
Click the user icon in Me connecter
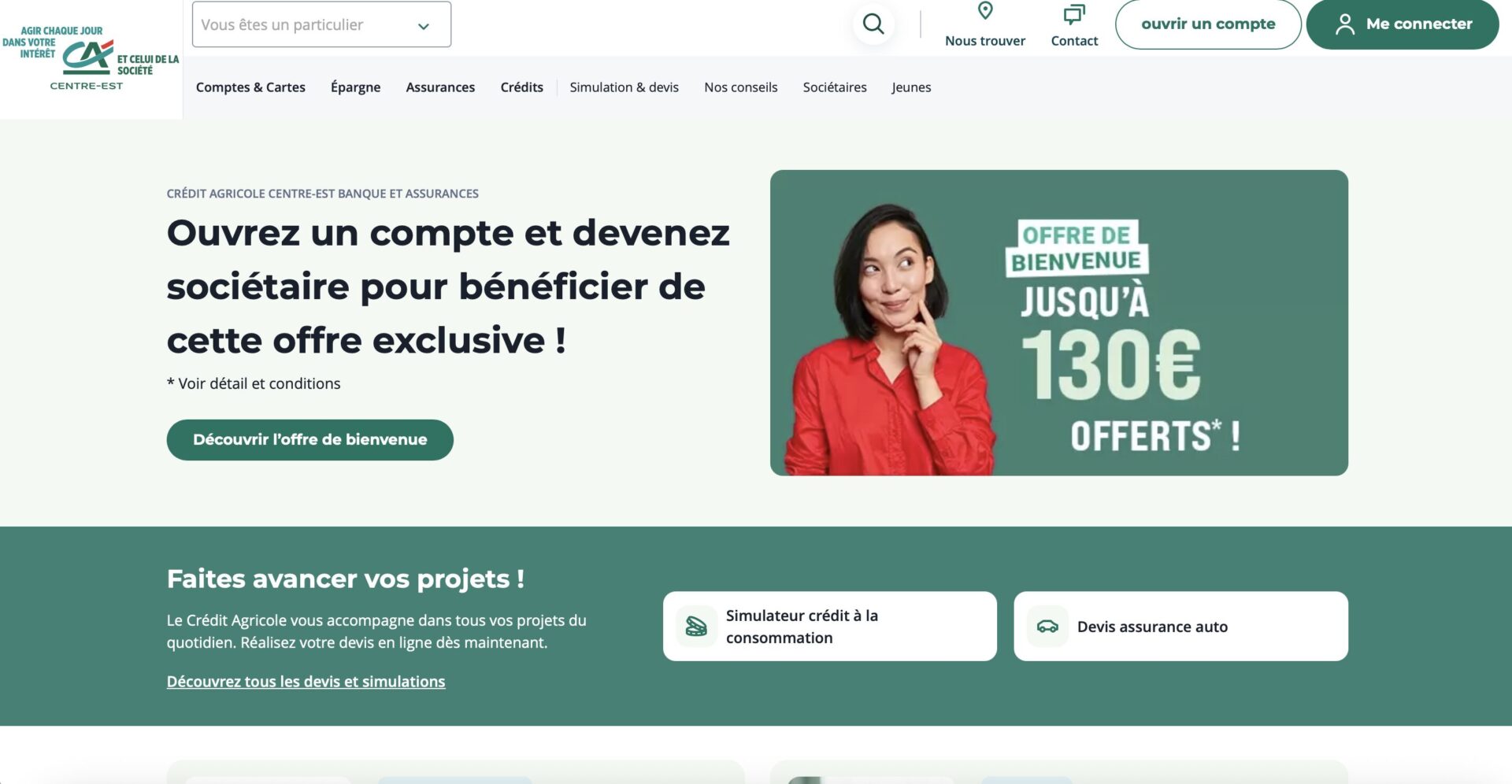(1345, 24)
